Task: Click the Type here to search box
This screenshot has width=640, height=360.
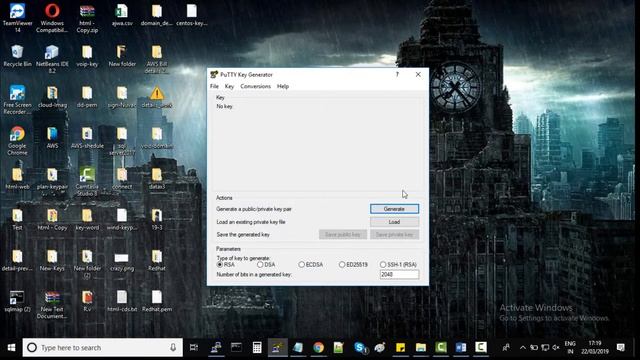Action: pyautogui.click(x=102, y=347)
